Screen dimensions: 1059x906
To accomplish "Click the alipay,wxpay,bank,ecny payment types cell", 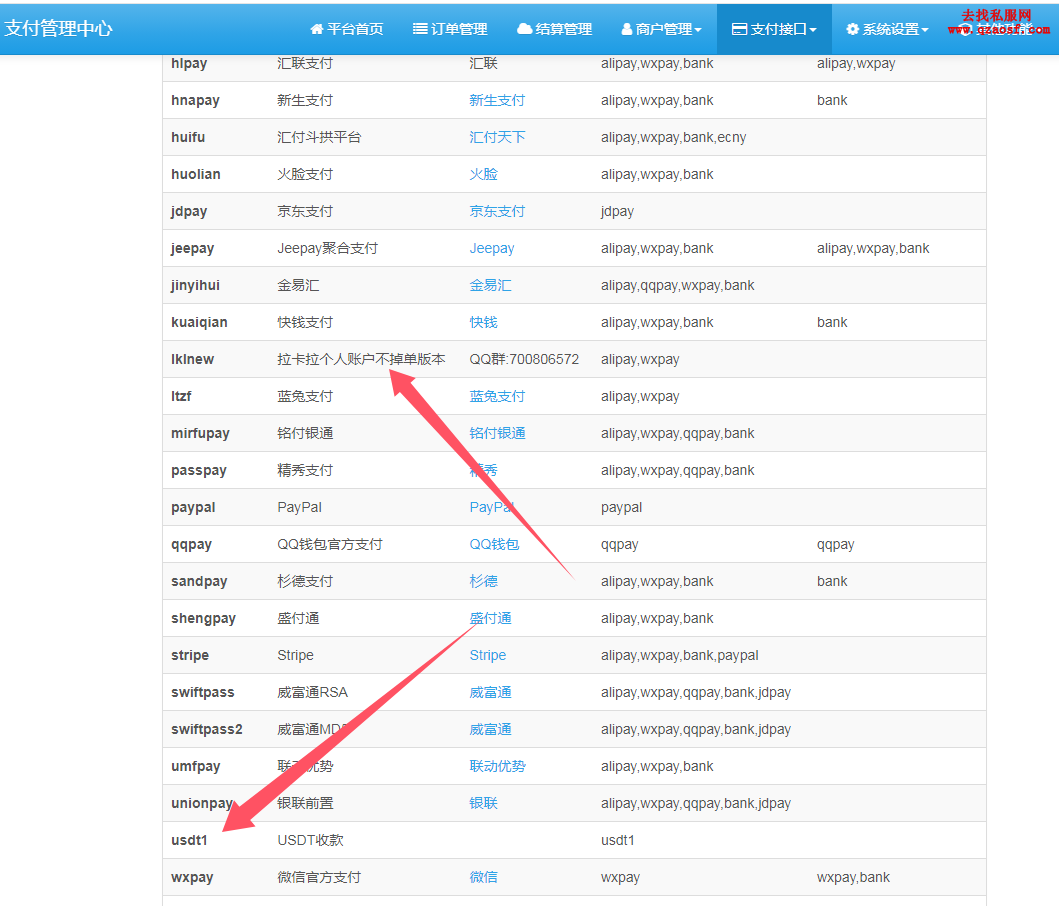I will pyautogui.click(x=673, y=138).
